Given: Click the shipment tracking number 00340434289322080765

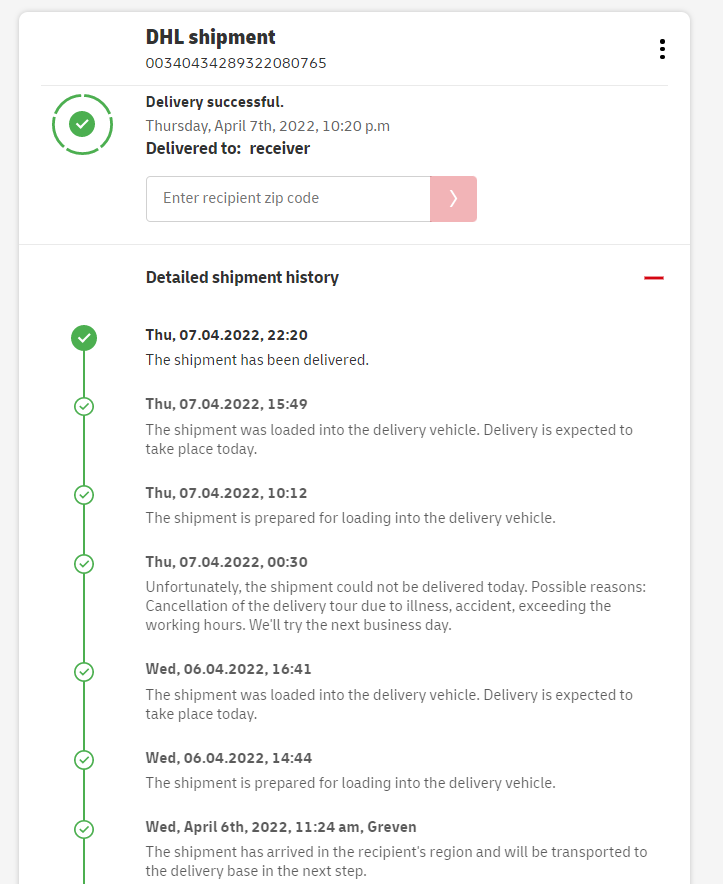Looking at the screenshot, I should pyautogui.click(x=236, y=63).
